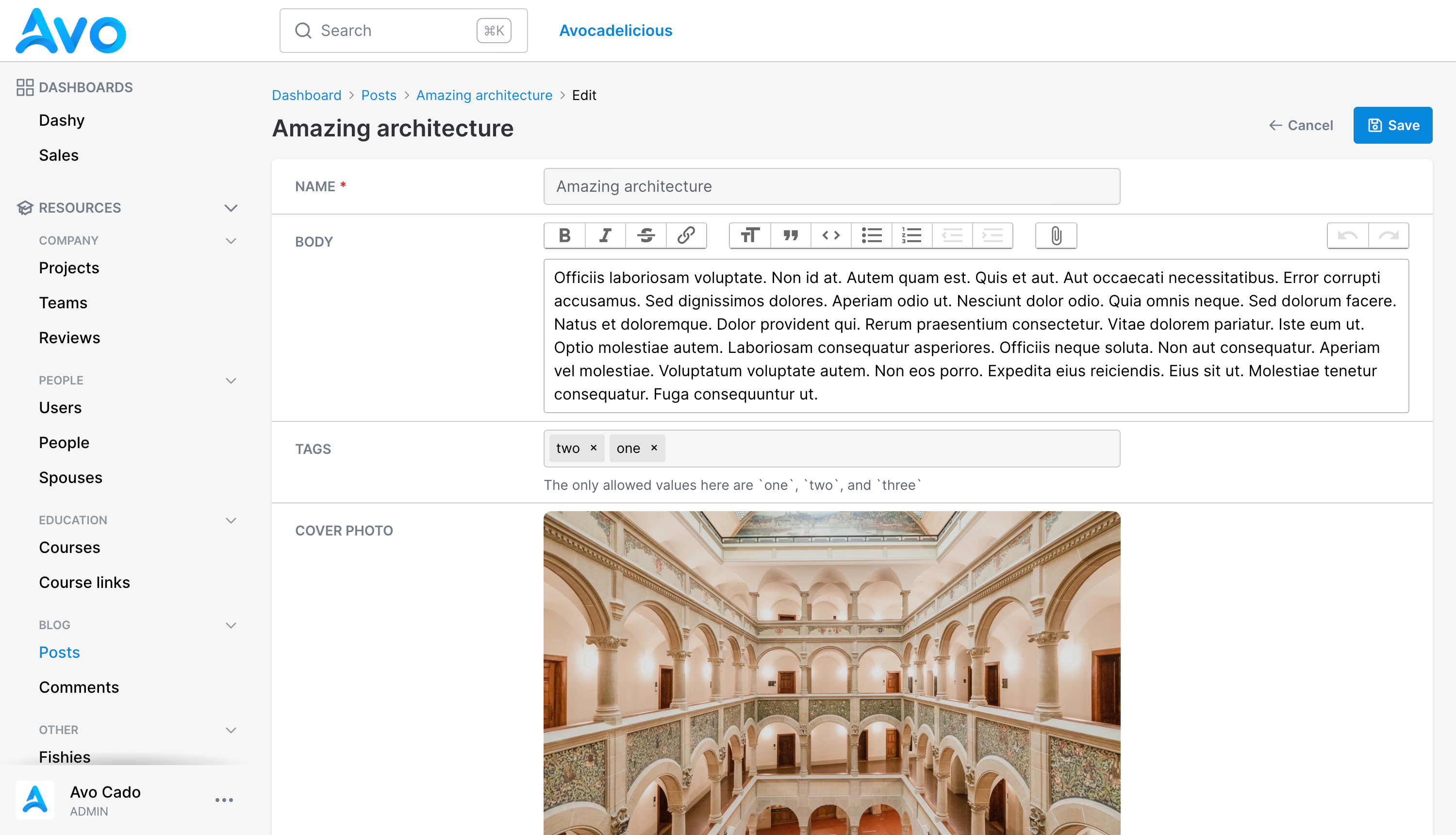Select Posts in the sidebar

pos(60,652)
